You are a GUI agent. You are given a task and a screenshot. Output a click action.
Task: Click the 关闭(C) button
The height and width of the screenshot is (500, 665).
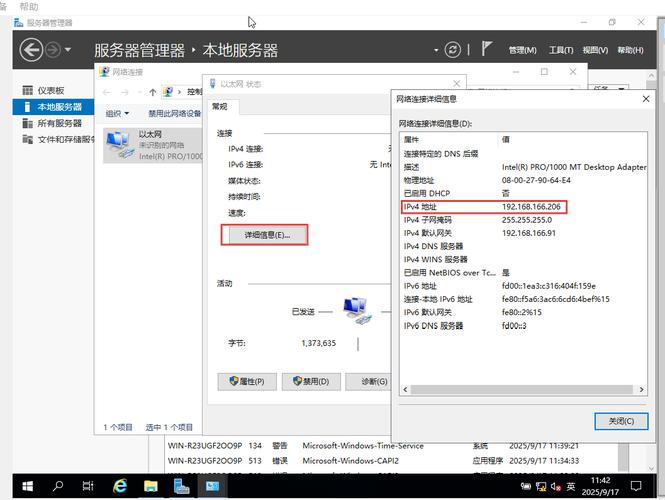point(621,421)
